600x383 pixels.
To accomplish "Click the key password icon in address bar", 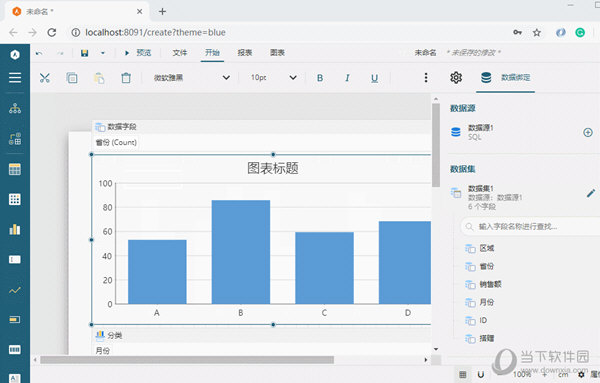I will tap(517, 33).
